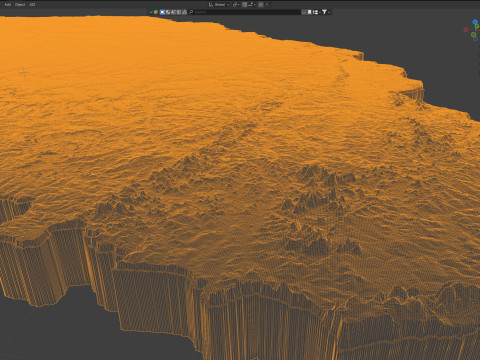Screen dimensions: 480x360
Task: Click the lower green Y axis gizmo circle
Action: tap(473, 35)
